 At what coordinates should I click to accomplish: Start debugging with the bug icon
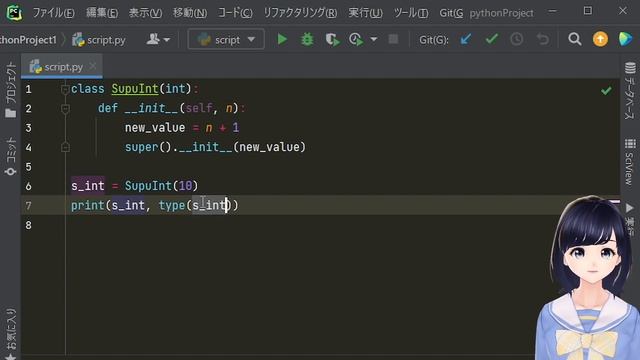tap(307, 39)
